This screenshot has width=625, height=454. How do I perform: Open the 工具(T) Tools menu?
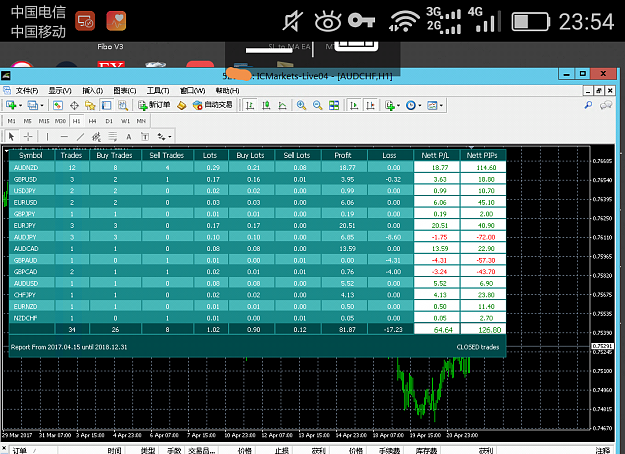tap(158, 90)
